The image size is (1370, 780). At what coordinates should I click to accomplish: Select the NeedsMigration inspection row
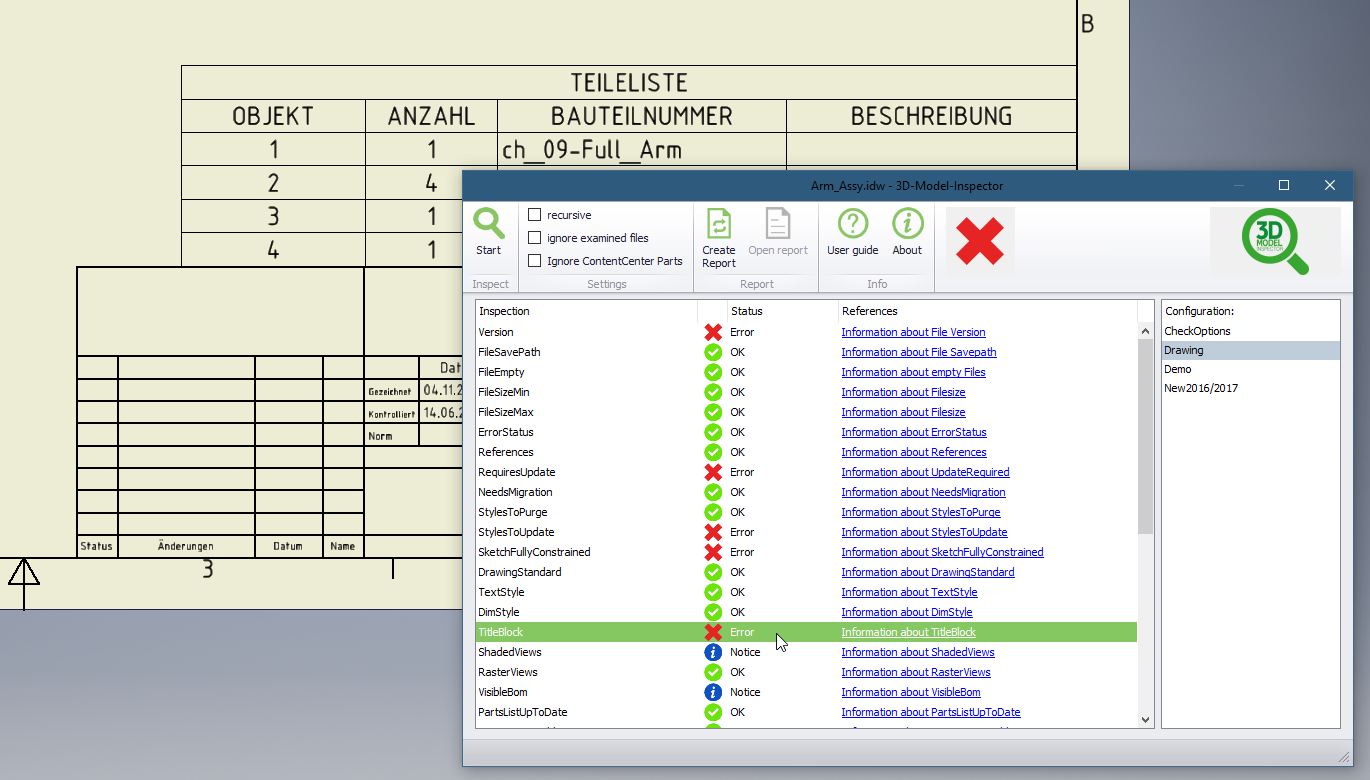[805, 492]
